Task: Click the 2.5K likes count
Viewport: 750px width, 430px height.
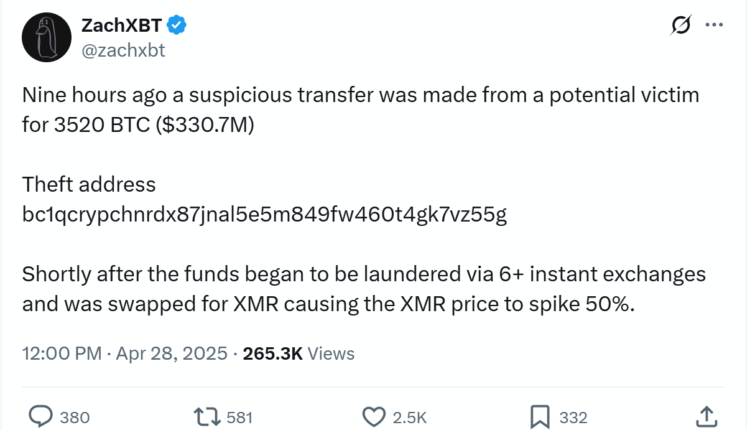Action: [x=411, y=417]
